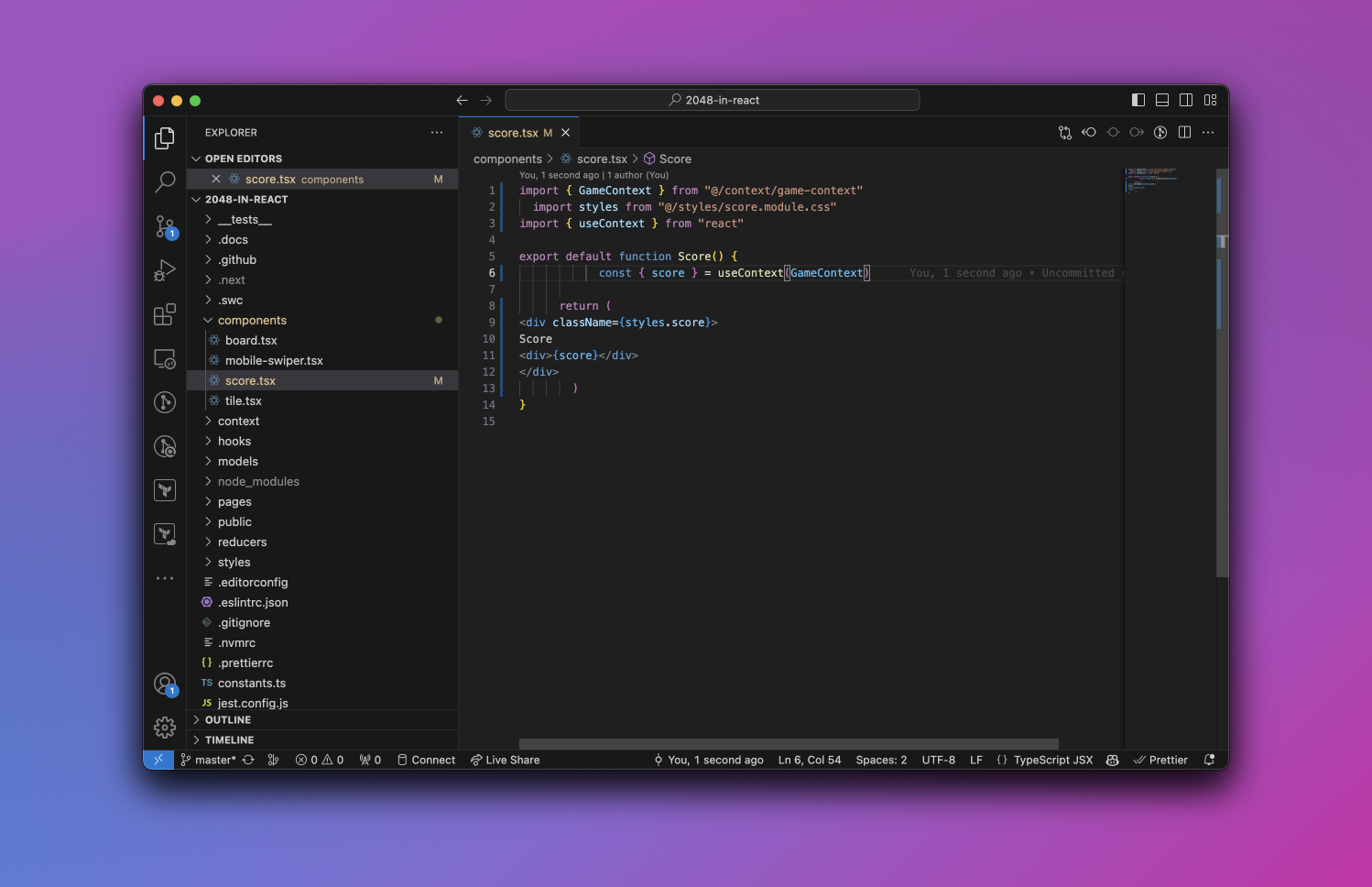Expand the reducers folder
The image size is (1372, 887).
pos(323,542)
